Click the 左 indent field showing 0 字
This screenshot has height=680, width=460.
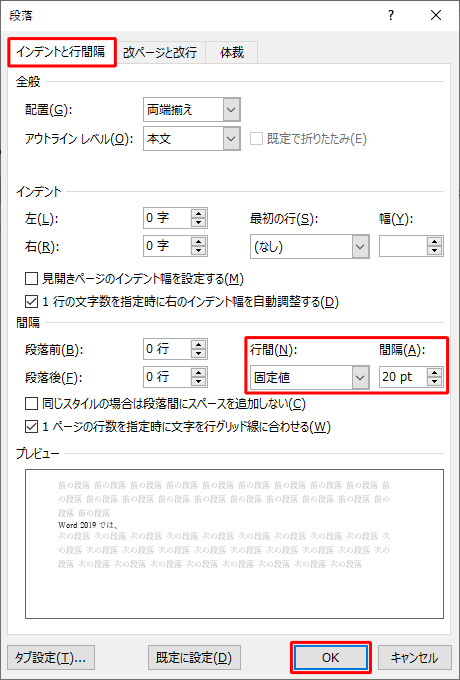click(x=167, y=218)
